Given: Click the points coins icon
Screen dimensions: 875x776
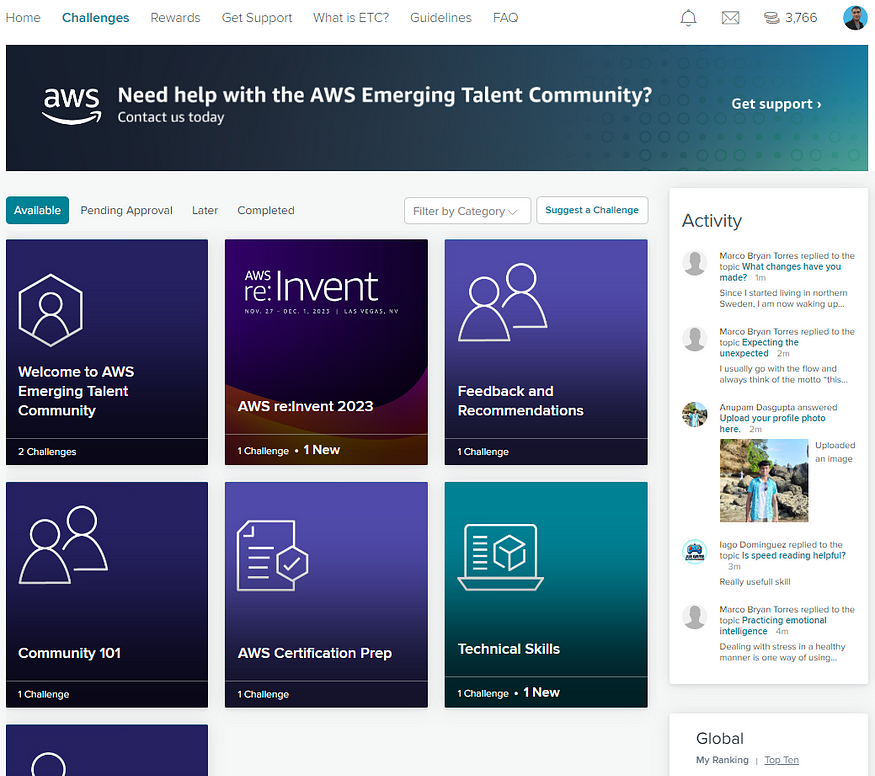Looking at the screenshot, I should [x=772, y=18].
